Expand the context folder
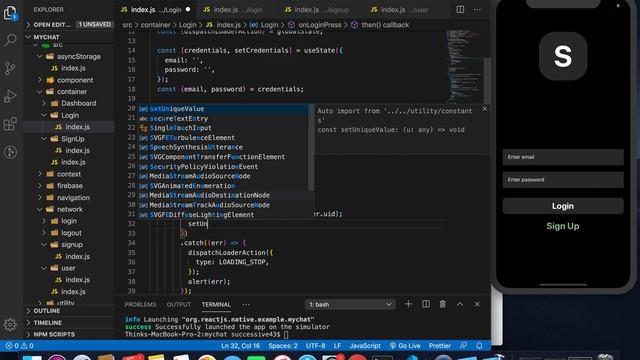This screenshot has width=640, height=360. coord(69,174)
